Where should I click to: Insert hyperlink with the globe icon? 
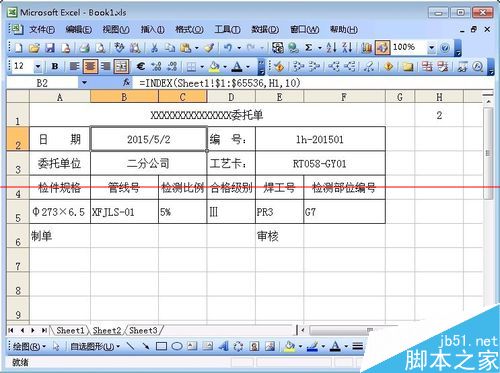(293, 48)
